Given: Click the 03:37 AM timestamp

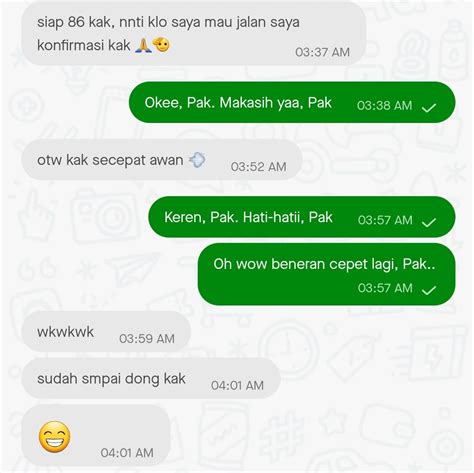Looking at the screenshot, I should (322, 52).
